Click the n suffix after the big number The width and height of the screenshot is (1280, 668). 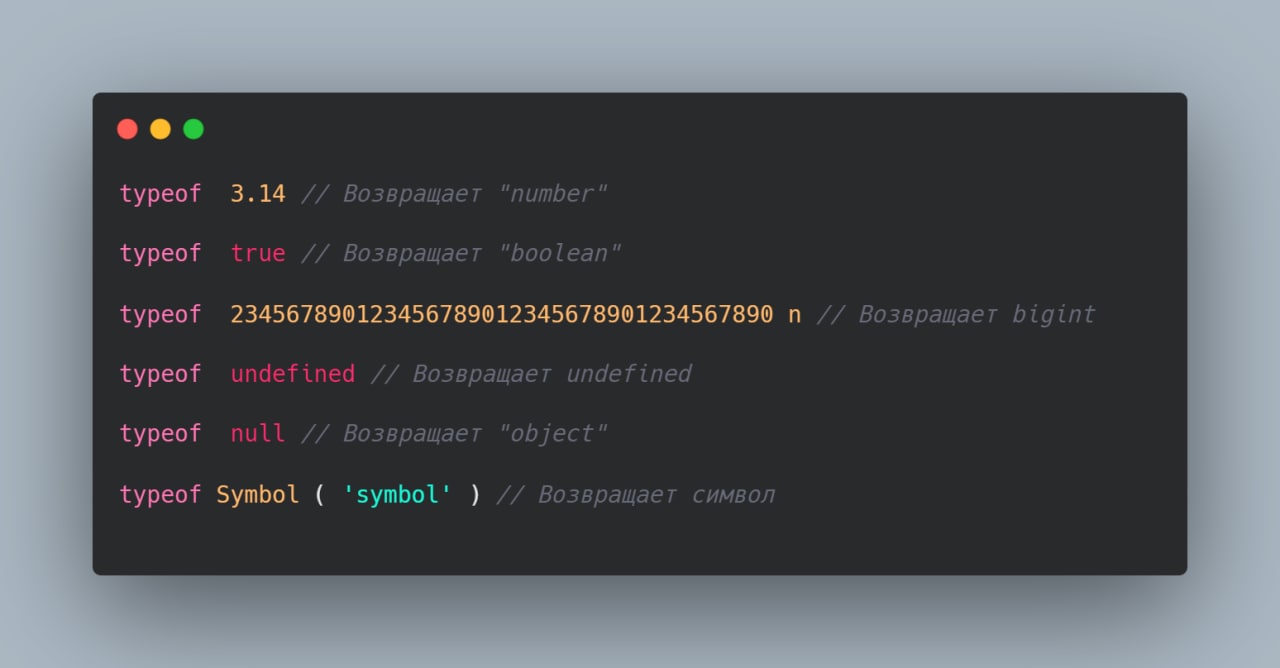795,315
